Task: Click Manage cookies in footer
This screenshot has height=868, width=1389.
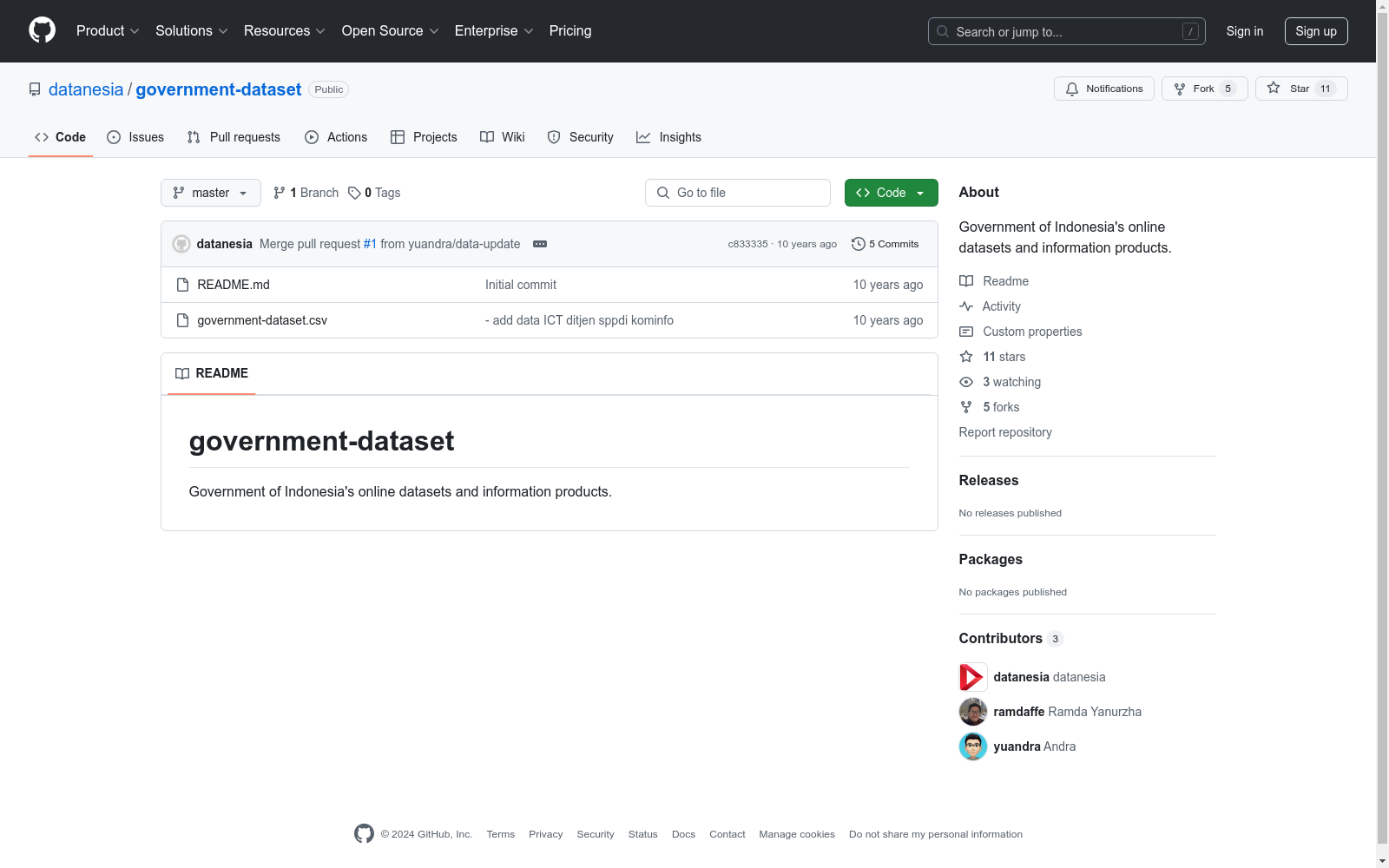Action: point(797,834)
